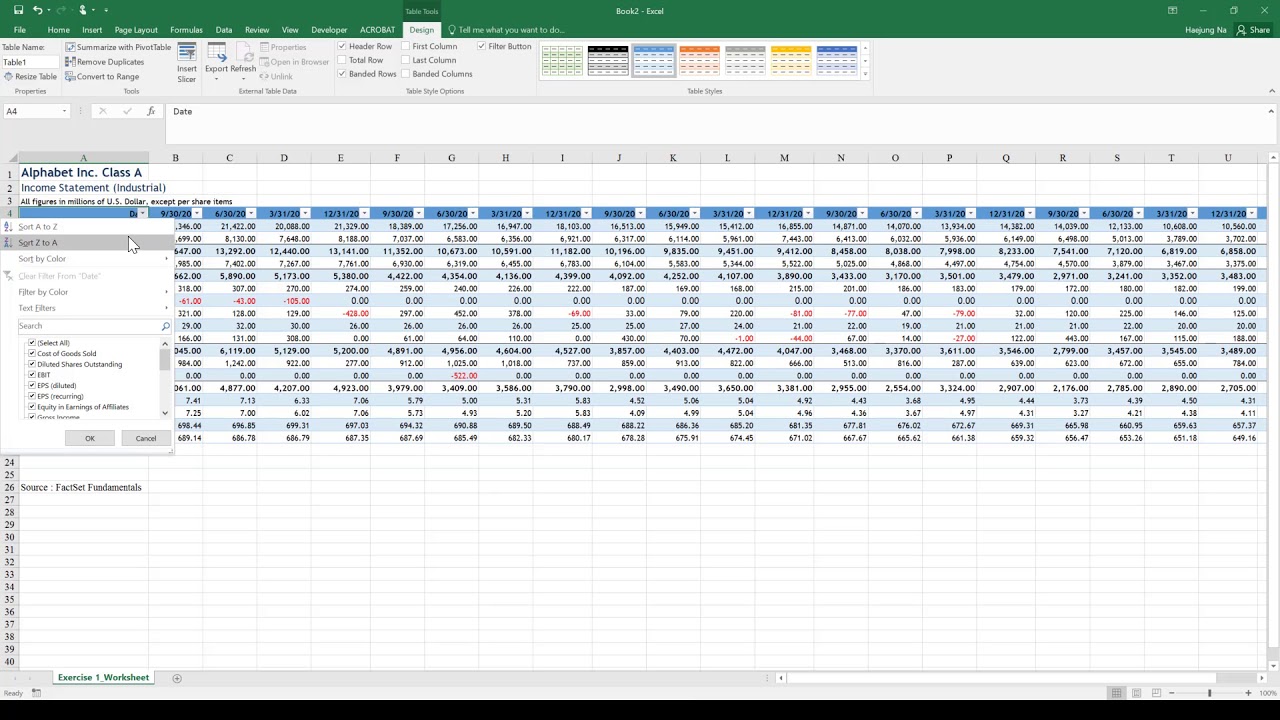Click in the filter Search box
The image size is (1280, 720).
(x=88, y=326)
